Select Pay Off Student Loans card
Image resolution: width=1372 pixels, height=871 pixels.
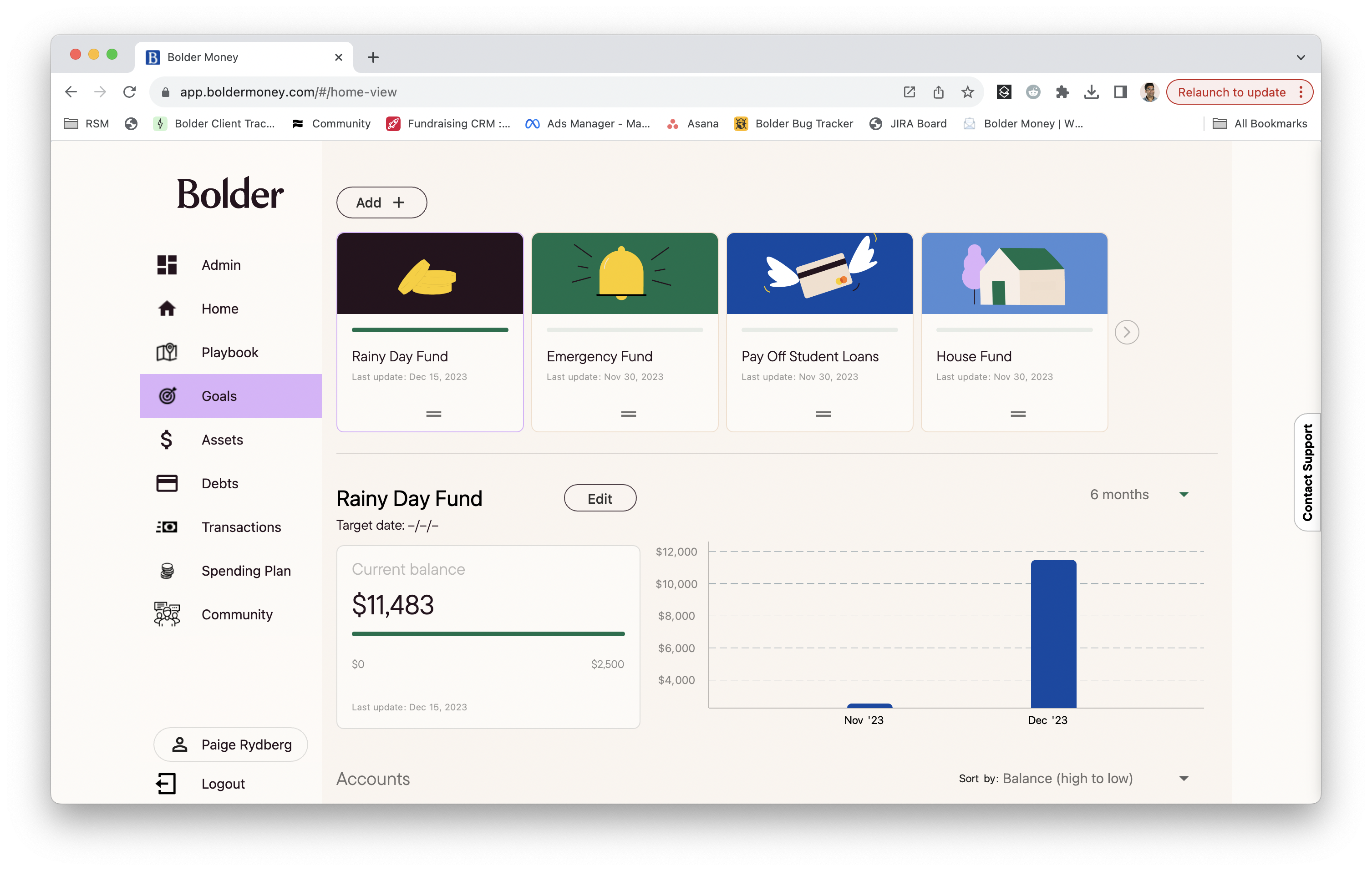pos(819,332)
